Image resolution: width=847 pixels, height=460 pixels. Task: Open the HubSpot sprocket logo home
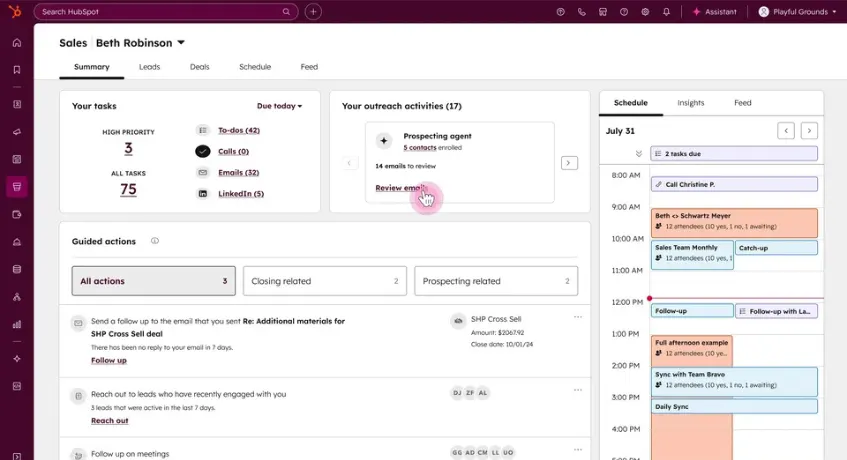click(x=15, y=11)
